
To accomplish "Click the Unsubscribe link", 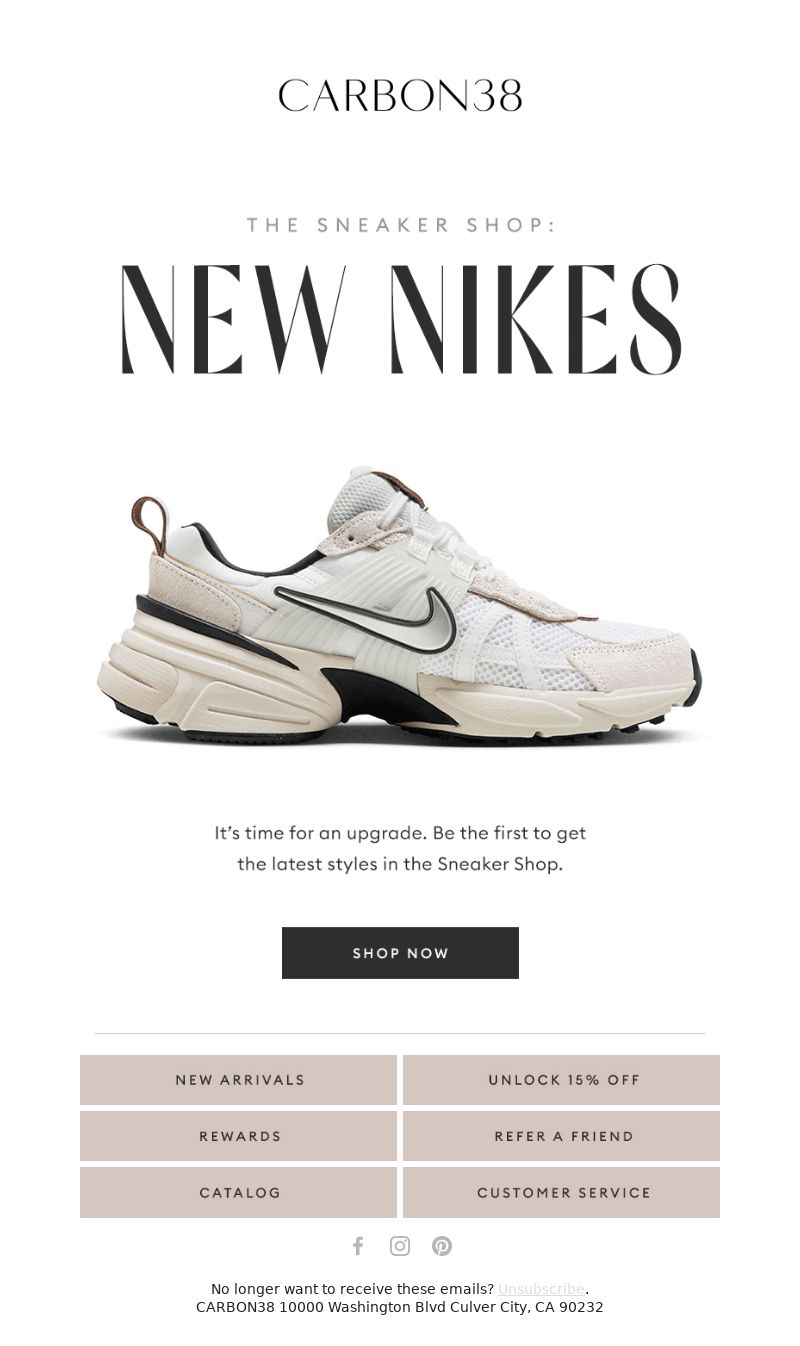I will click(x=541, y=1289).
